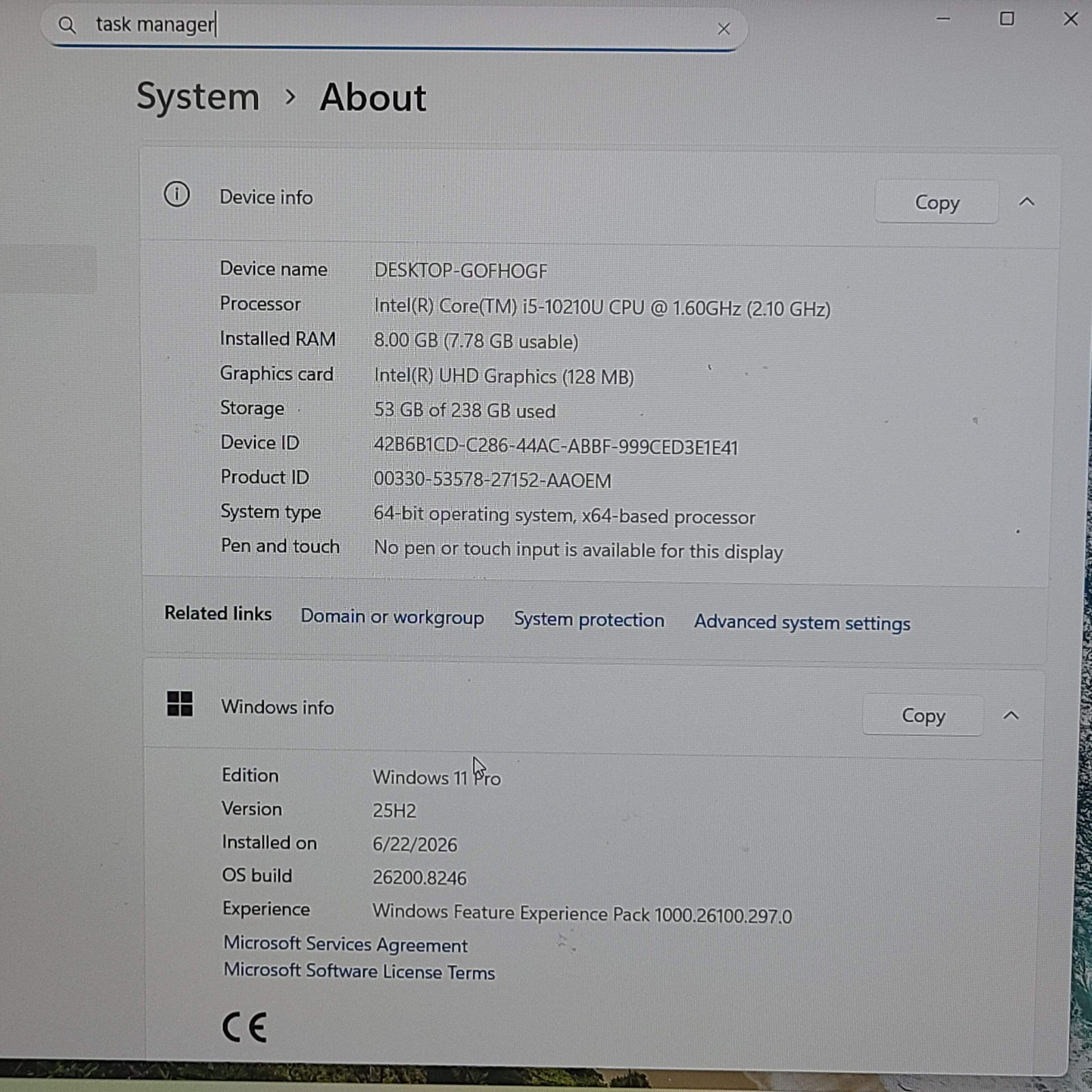1092x1092 pixels.
Task: Click the About page heading
Action: pos(373,97)
